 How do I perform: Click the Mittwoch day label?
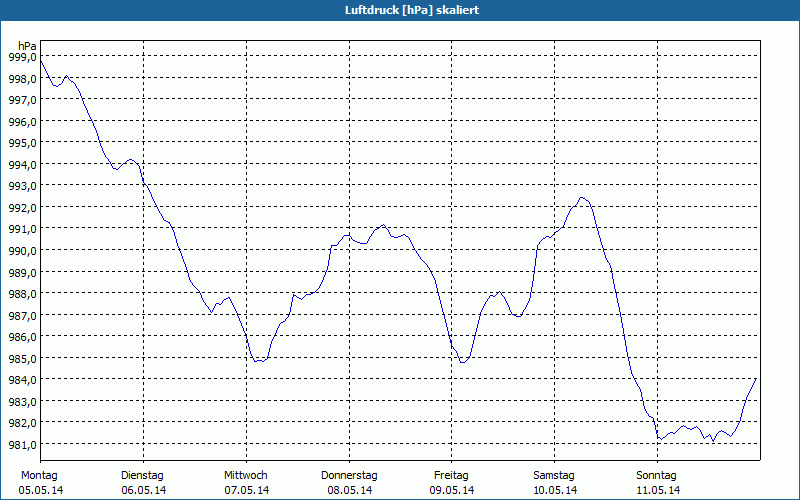(x=246, y=476)
